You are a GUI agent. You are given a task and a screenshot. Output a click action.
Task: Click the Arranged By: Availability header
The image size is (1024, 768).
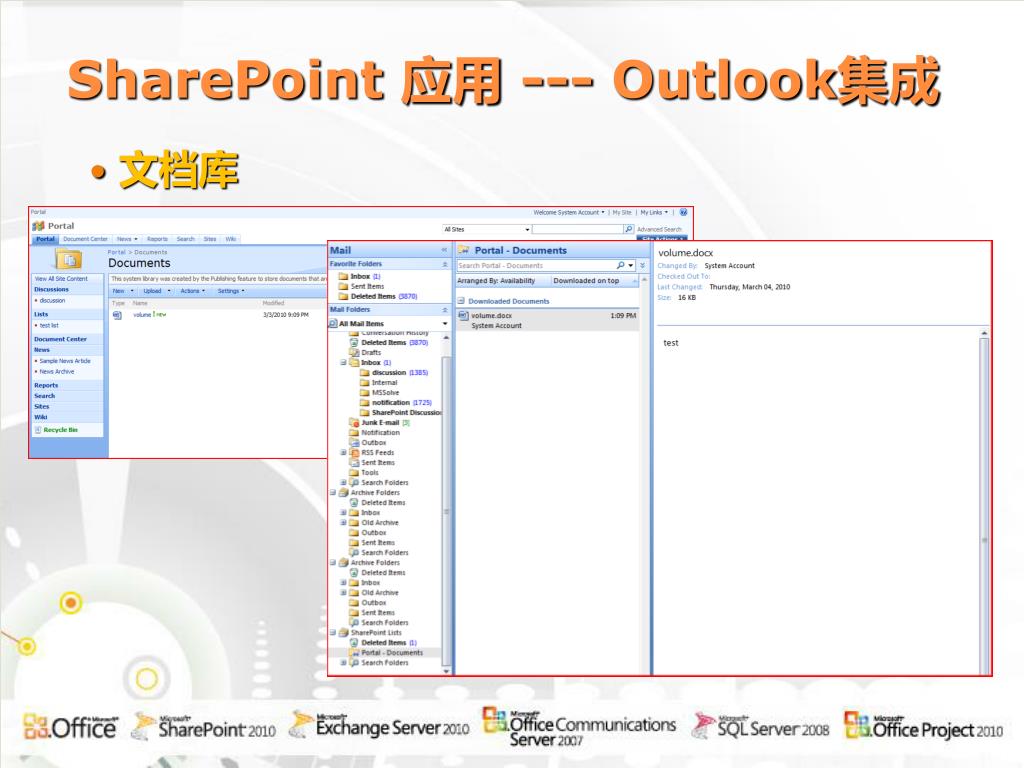(x=496, y=281)
